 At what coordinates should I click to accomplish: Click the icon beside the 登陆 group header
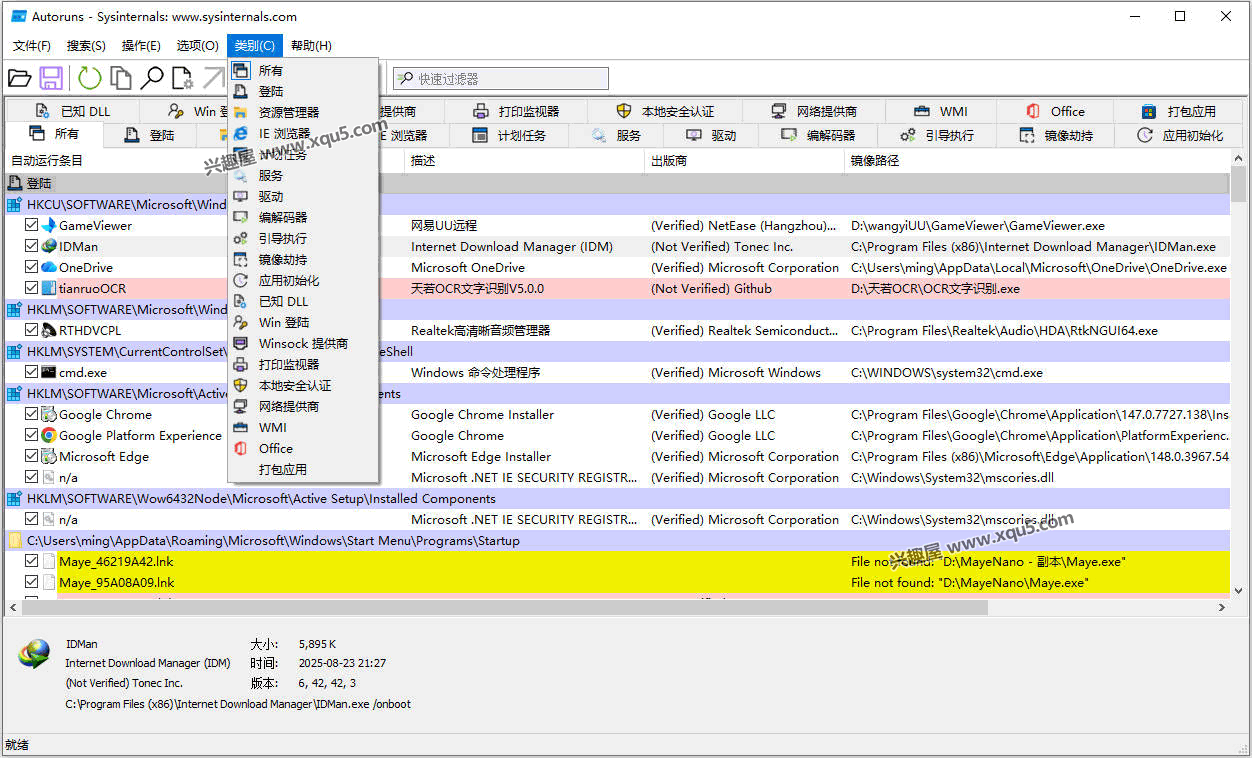14,184
